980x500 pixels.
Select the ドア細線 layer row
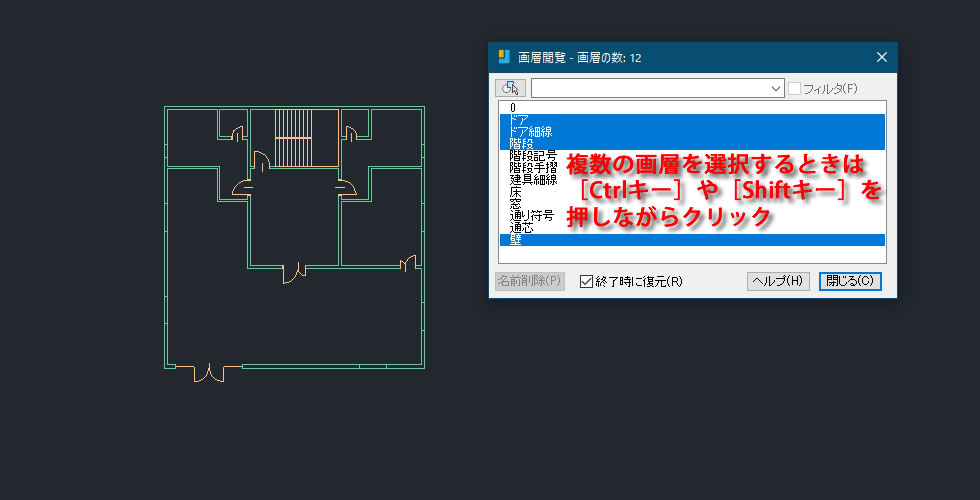692,132
